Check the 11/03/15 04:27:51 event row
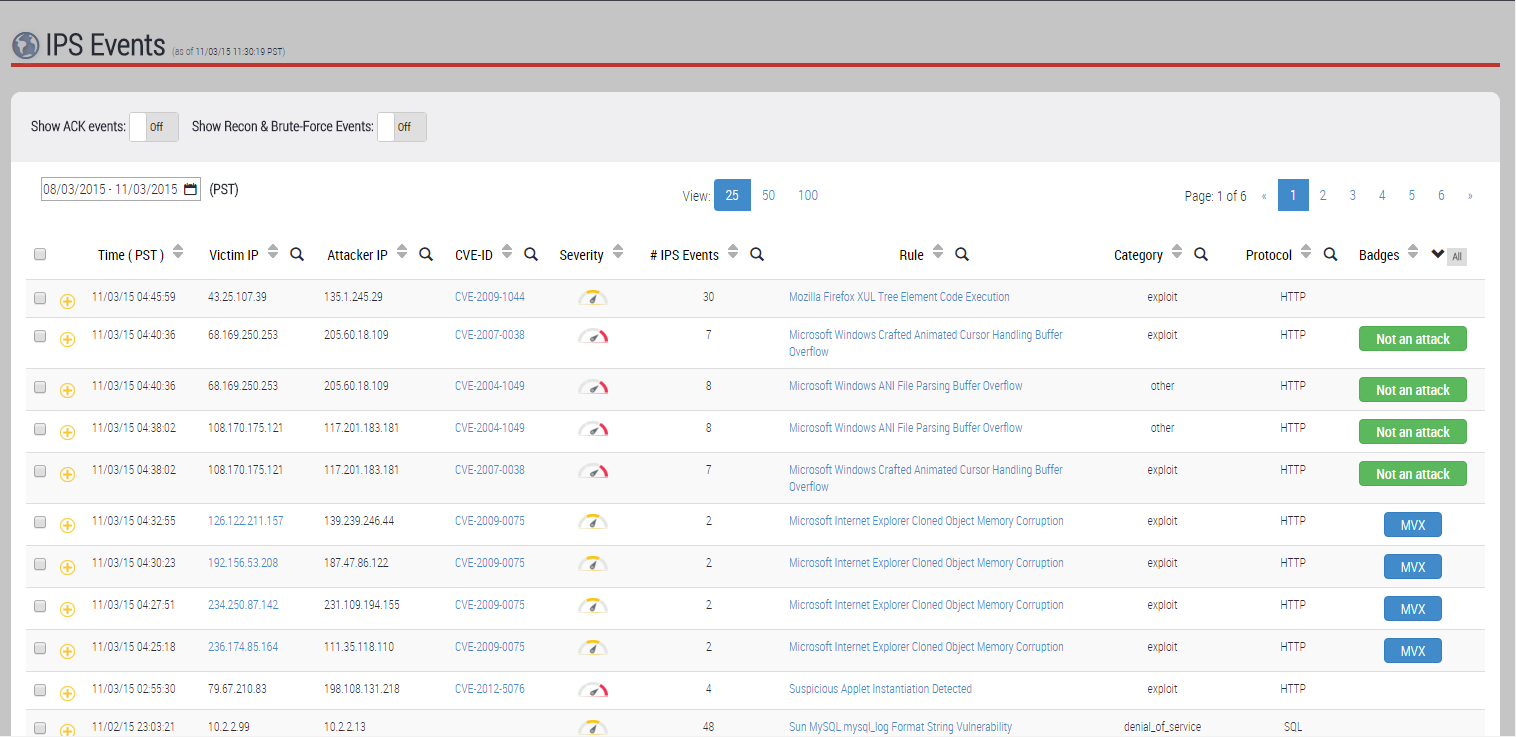This screenshot has height=737, width=1516. pyautogui.click(x=40, y=606)
